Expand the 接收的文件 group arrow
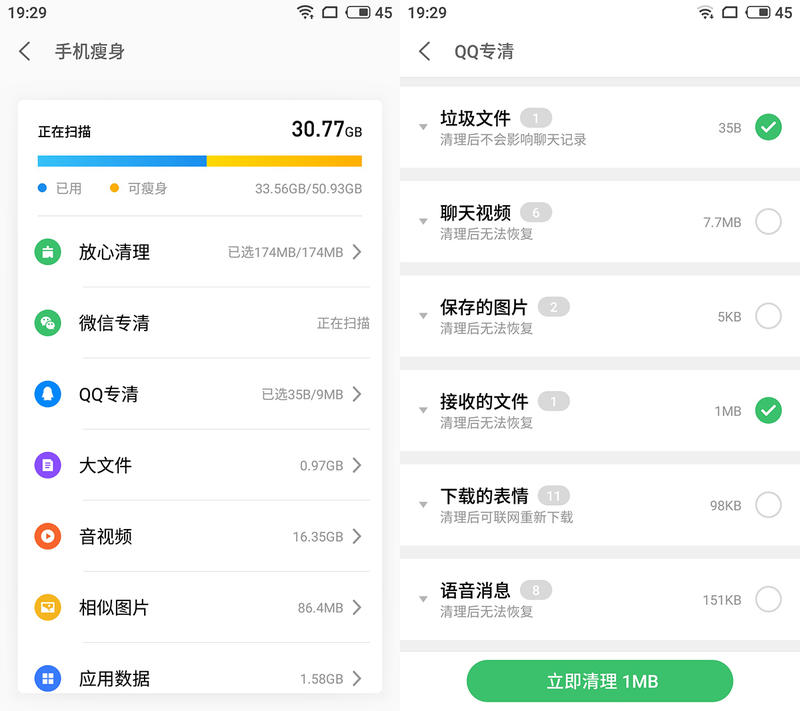800x711 pixels. (x=424, y=410)
